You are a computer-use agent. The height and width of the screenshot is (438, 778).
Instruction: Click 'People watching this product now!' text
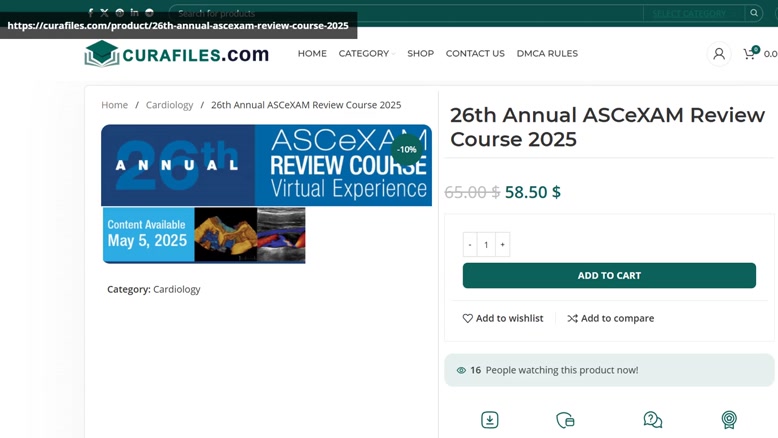[562, 370]
